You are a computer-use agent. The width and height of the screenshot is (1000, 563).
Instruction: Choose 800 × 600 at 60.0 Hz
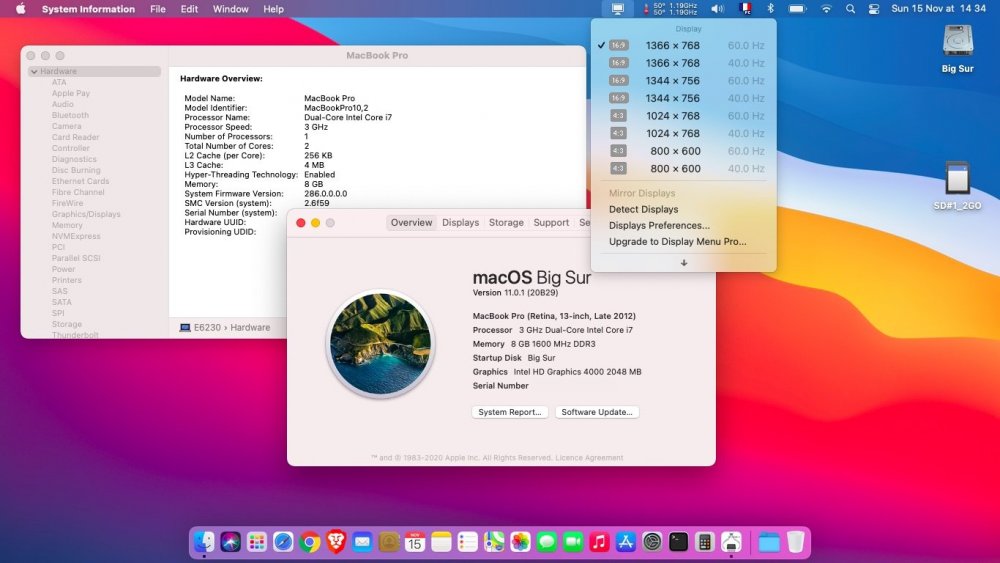tap(675, 151)
